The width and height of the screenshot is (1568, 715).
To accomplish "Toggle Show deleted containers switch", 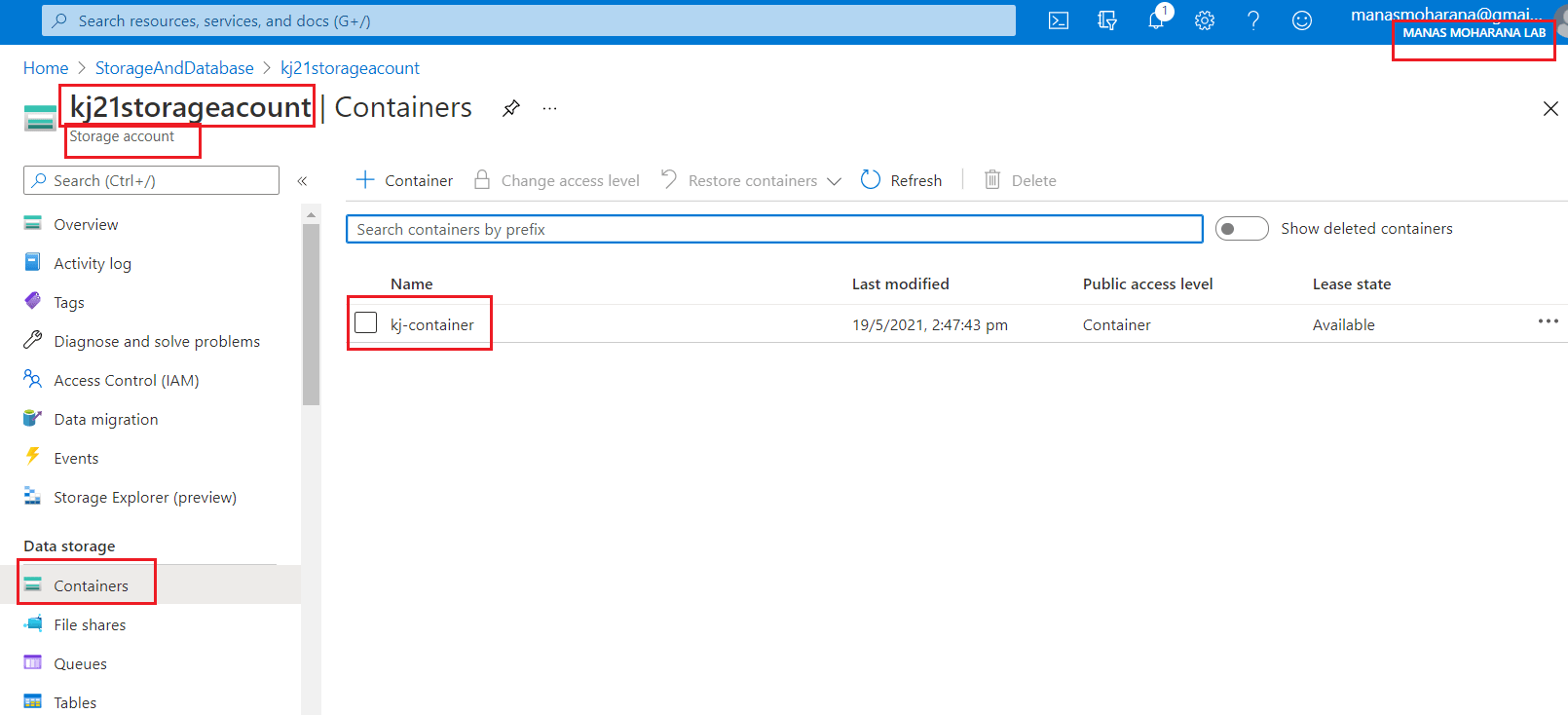I will [1242, 229].
